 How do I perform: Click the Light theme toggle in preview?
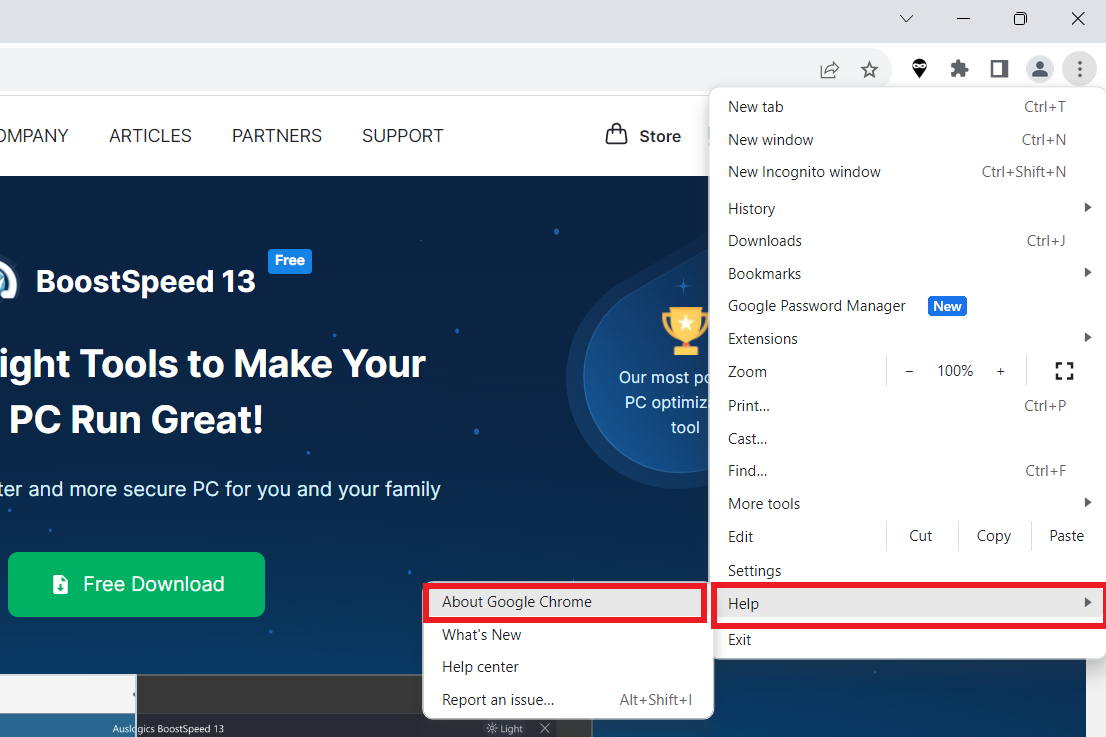point(504,729)
